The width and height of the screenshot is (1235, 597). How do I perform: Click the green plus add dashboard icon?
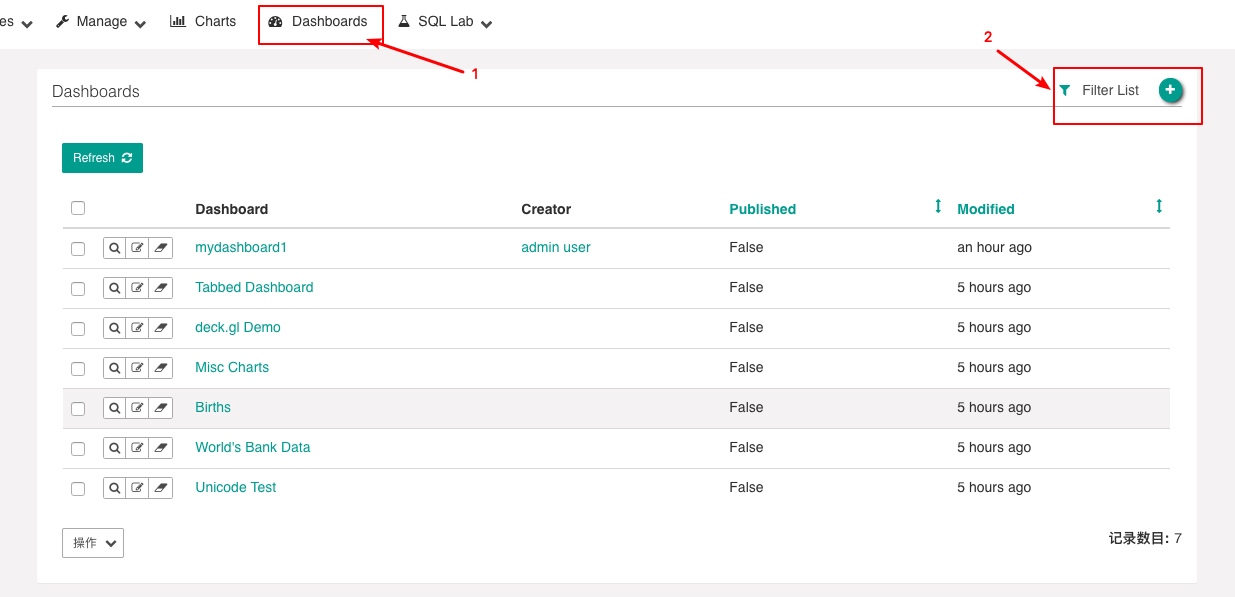click(x=1170, y=90)
